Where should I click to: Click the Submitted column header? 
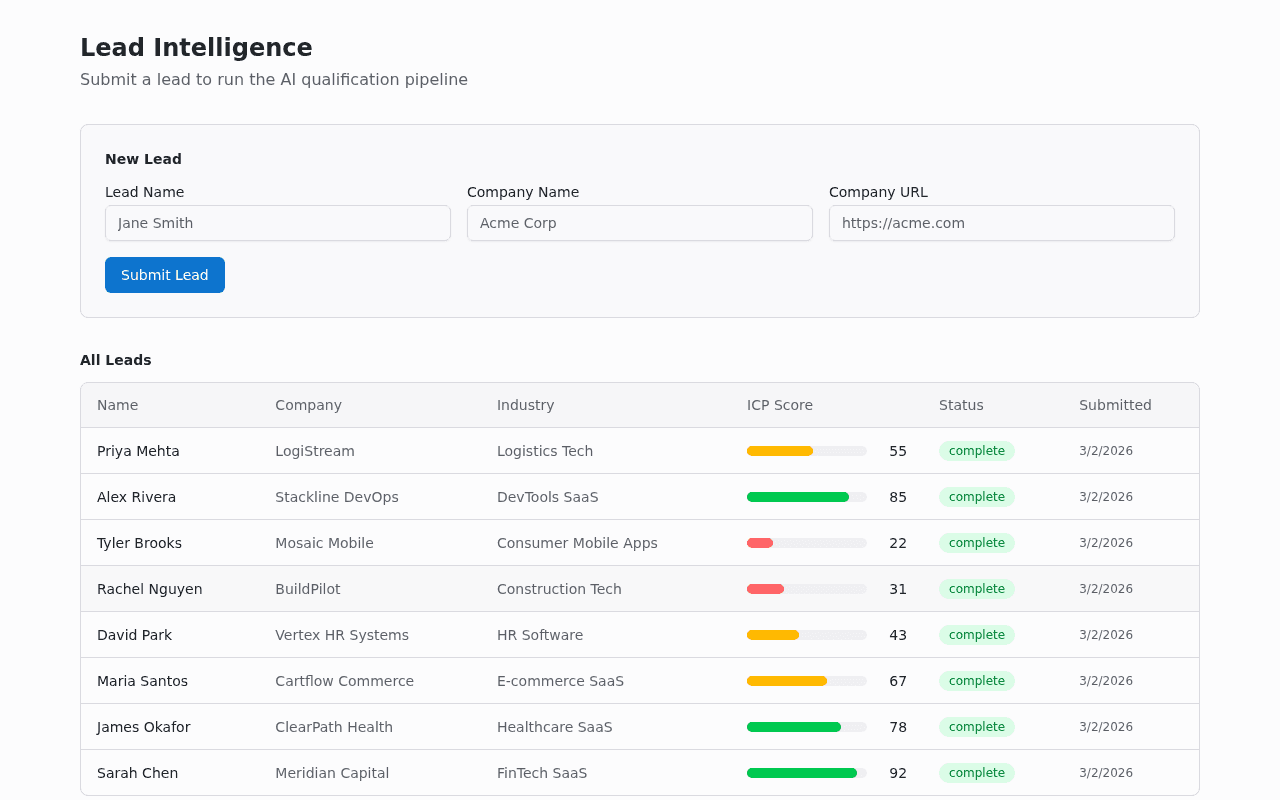point(1115,405)
